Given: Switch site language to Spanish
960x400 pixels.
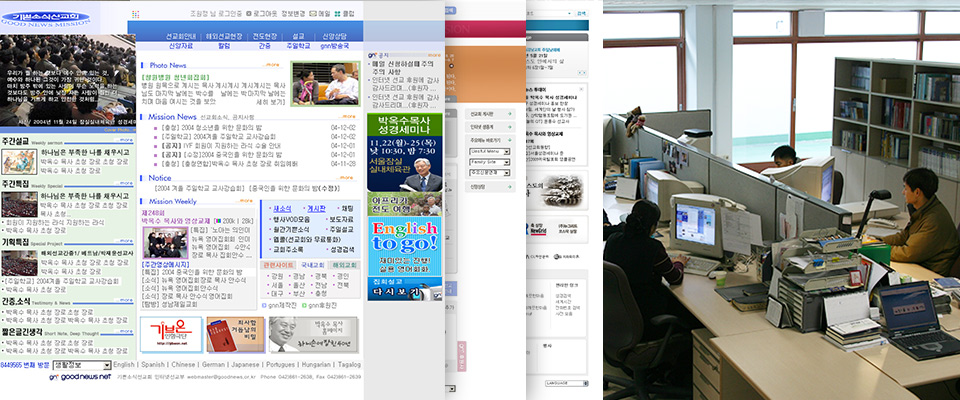Looking at the screenshot, I should point(152,364).
